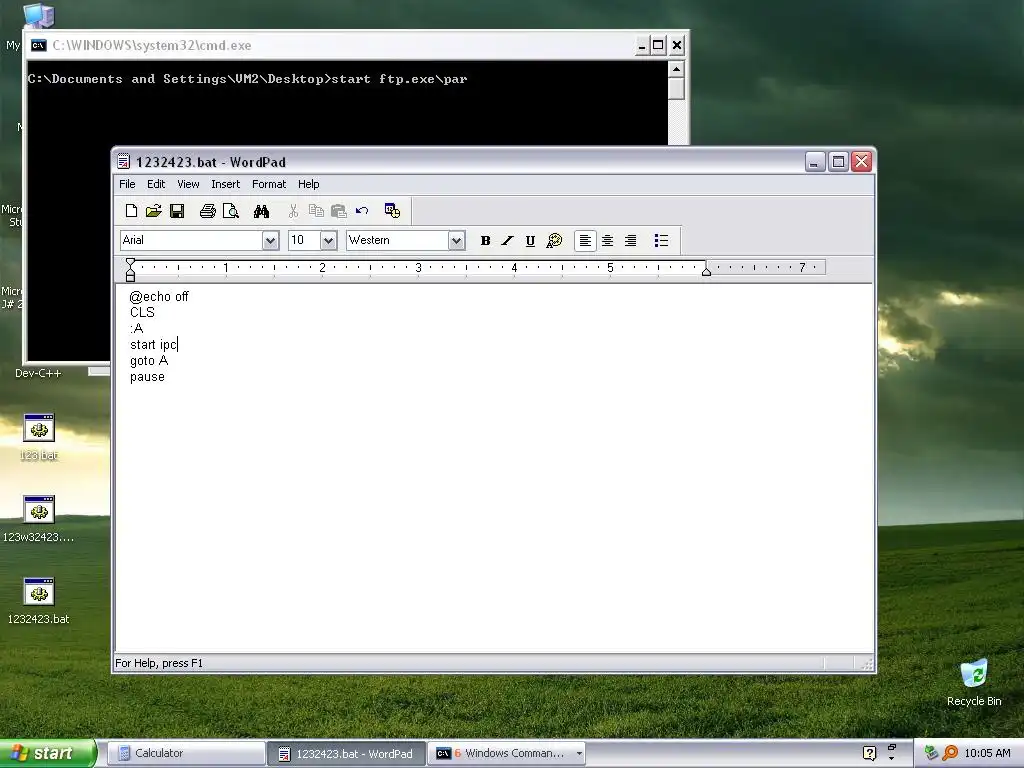Click the 10:05 AM clock
This screenshot has height=768, width=1024.
point(987,754)
